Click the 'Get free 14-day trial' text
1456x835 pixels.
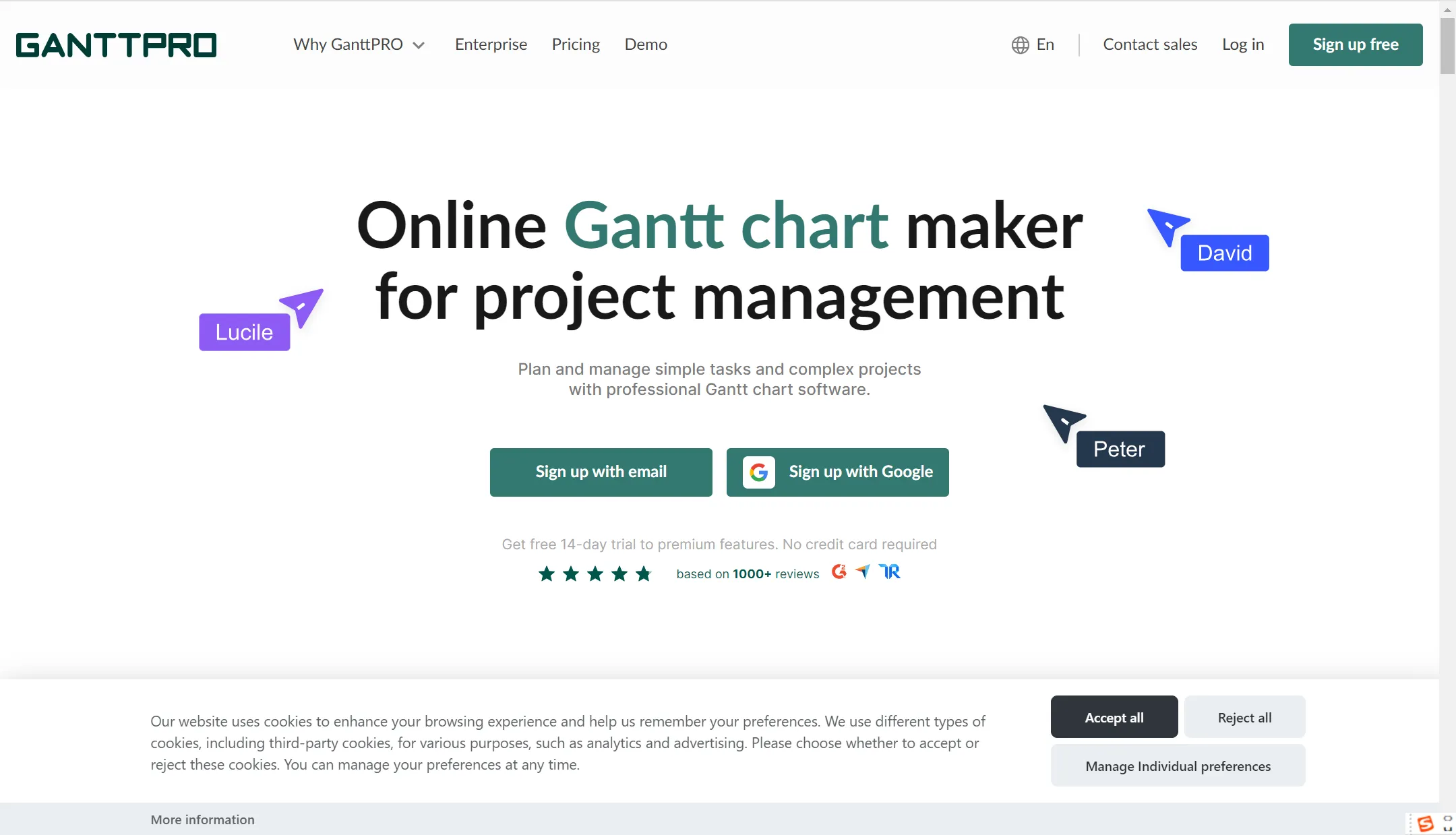point(719,544)
